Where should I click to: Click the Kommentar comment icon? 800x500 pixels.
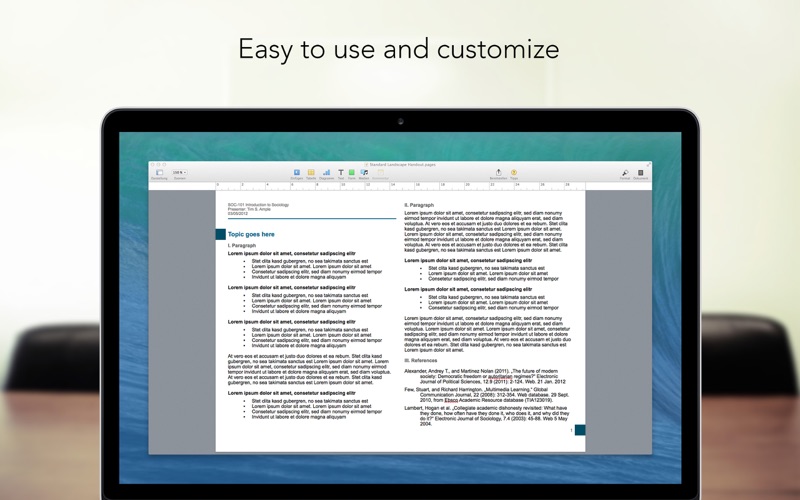tap(380, 172)
